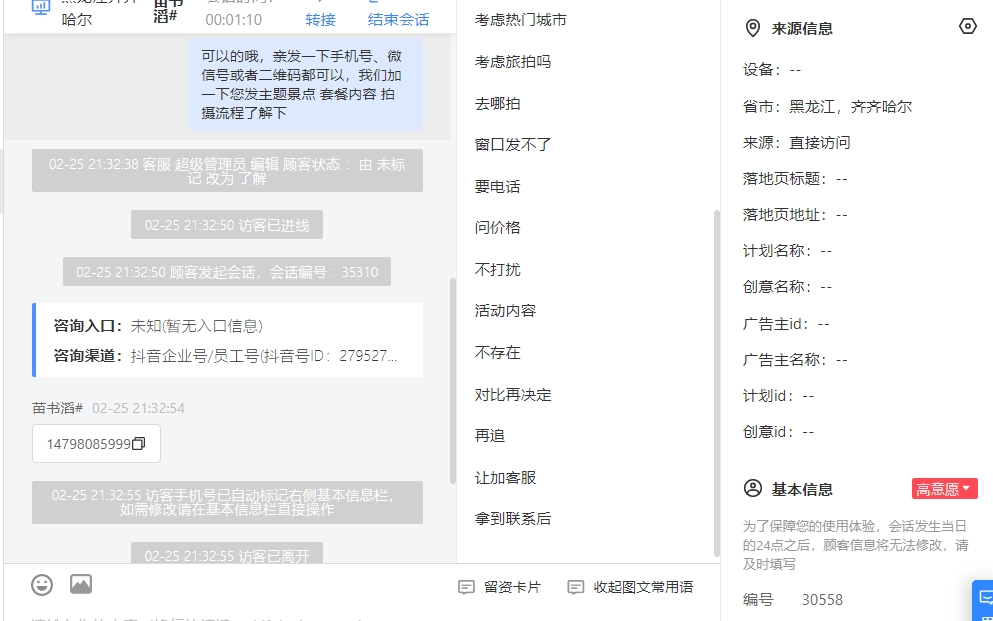Open the emoji picker

[x=42, y=585]
